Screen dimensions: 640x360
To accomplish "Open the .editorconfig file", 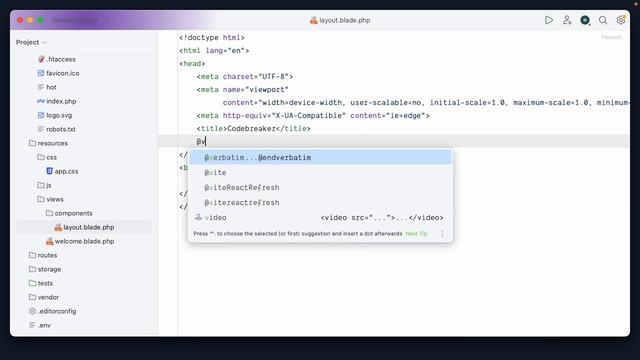I will [x=53, y=311].
